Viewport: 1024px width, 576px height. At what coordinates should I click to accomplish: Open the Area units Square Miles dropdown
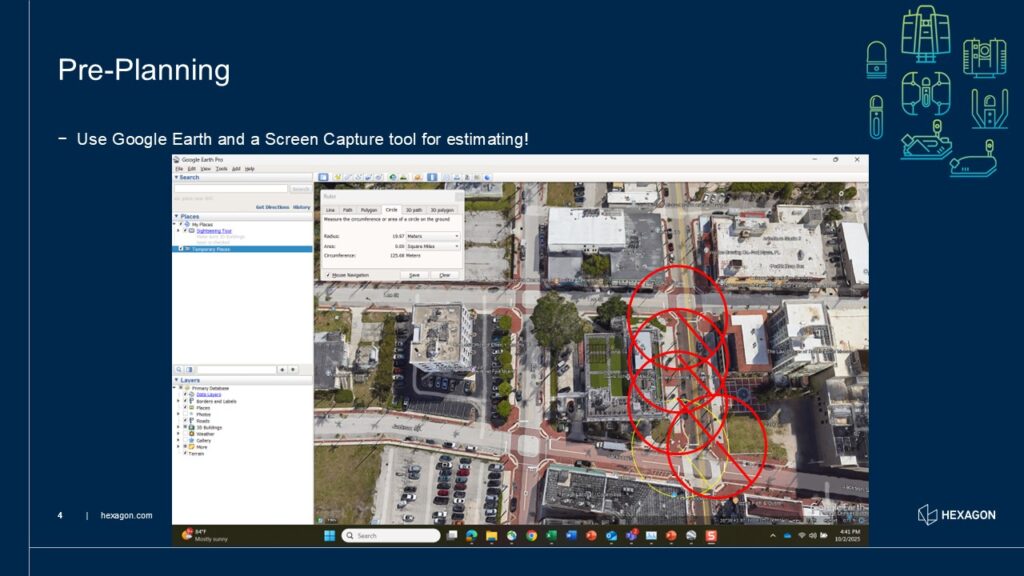coord(433,245)
